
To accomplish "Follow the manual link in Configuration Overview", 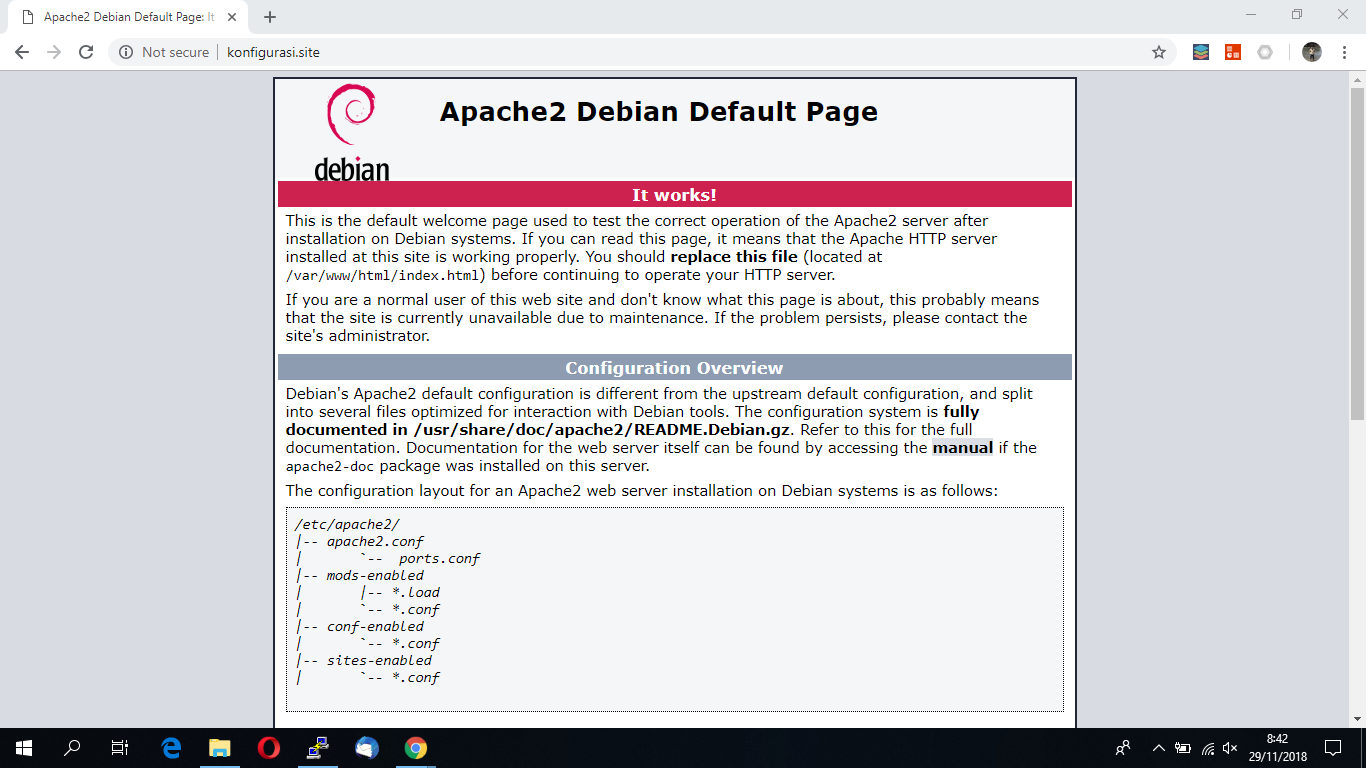I will click(962, 448).
